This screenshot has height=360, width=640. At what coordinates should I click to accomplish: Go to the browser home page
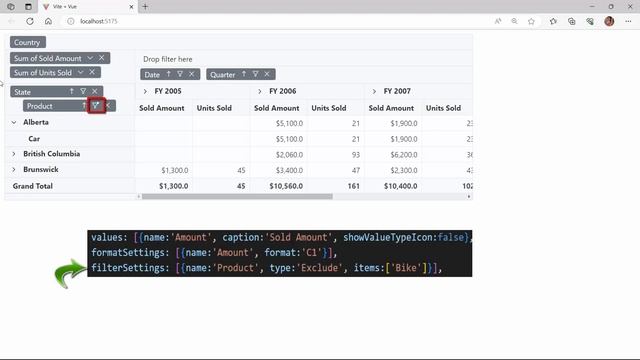click(x=48, y=21)
